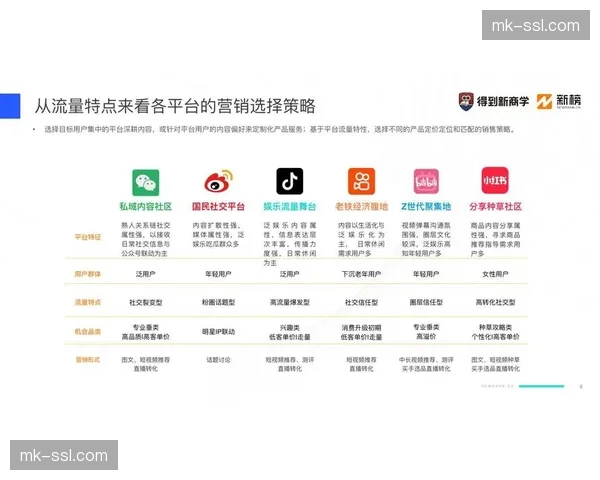Viewport: 600px width, 480px height.
Task: Select the cell beginning 种草攻略类
Action: [495, 332]
